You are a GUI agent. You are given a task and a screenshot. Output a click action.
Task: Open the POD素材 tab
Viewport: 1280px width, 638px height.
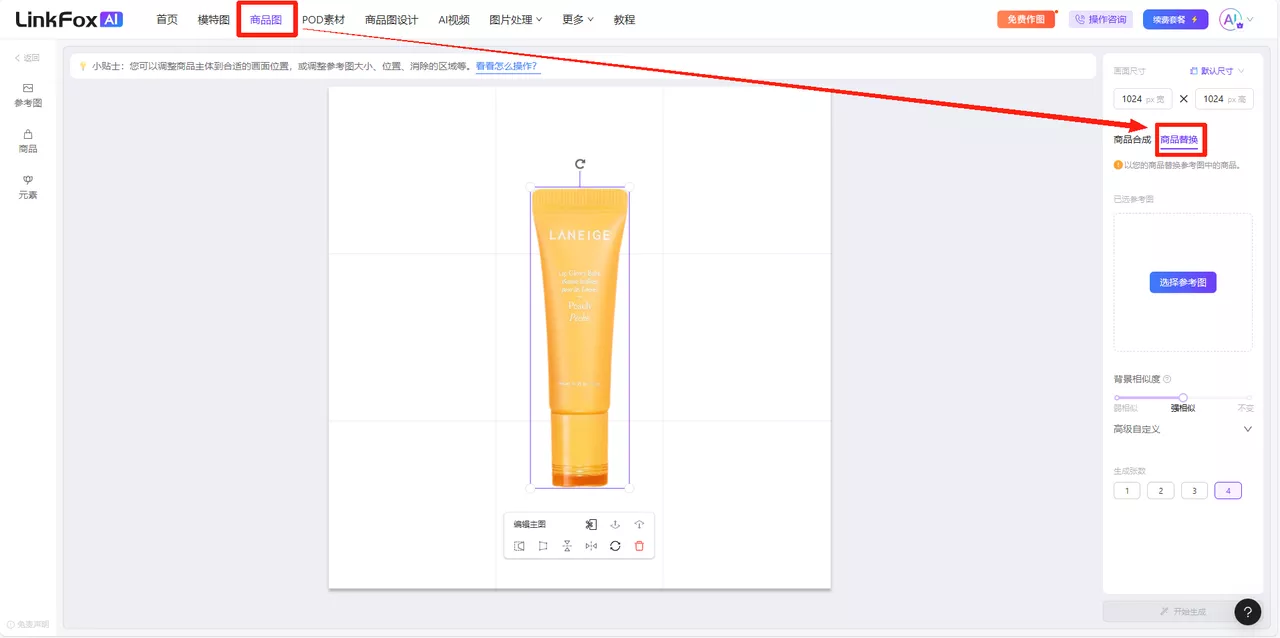coord(323,20)
